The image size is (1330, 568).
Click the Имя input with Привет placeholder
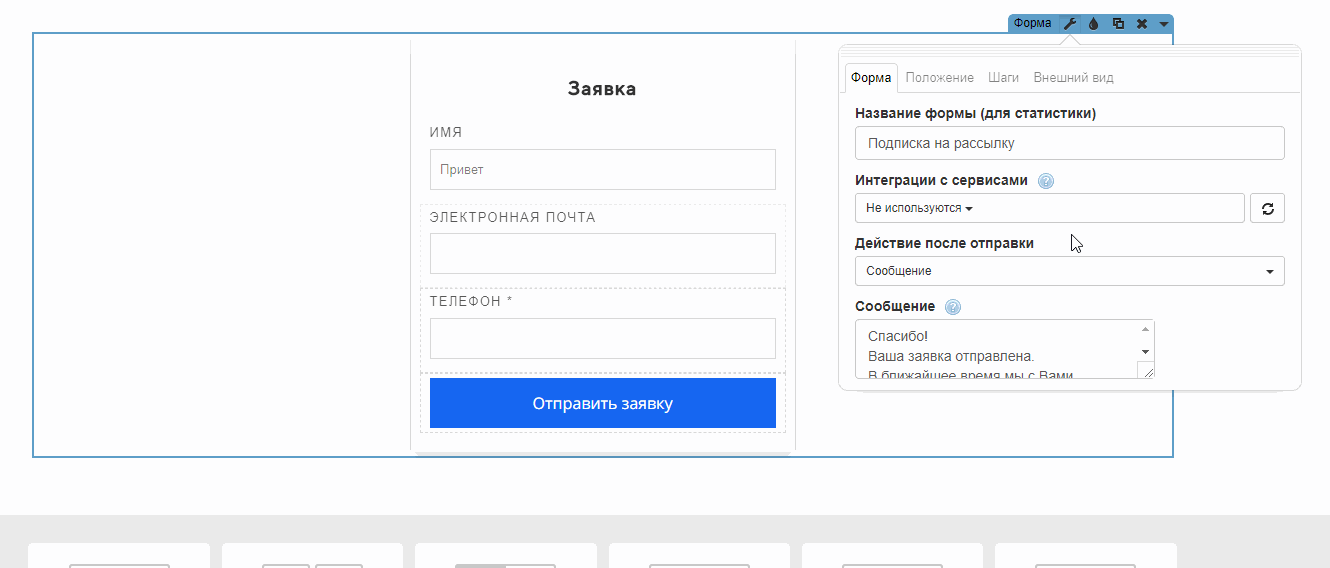tap(602, 169)
